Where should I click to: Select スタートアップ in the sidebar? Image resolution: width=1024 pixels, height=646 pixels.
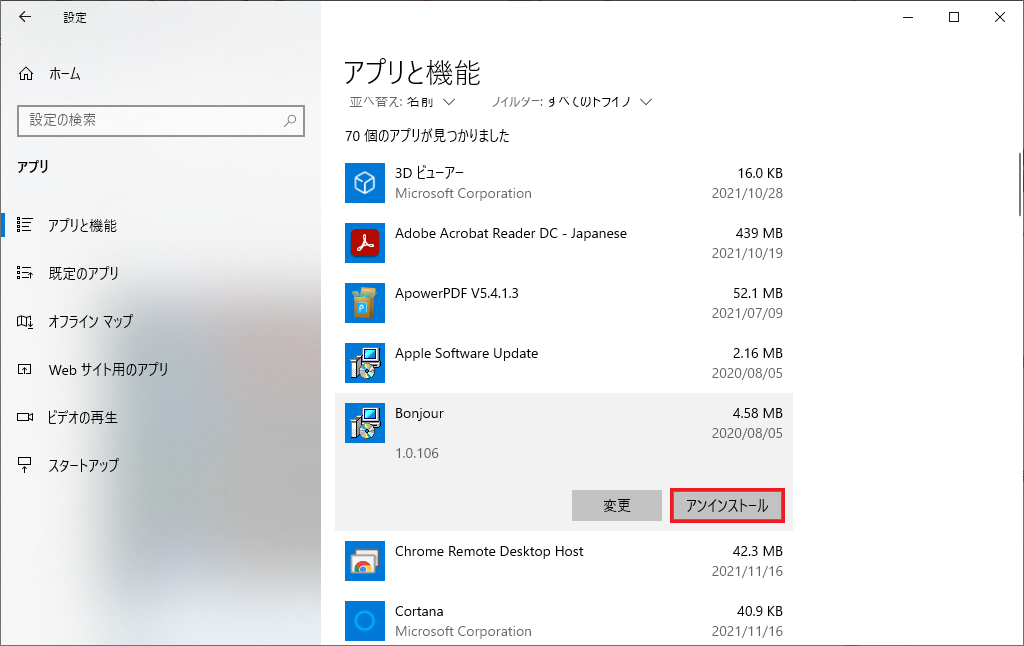83,465
